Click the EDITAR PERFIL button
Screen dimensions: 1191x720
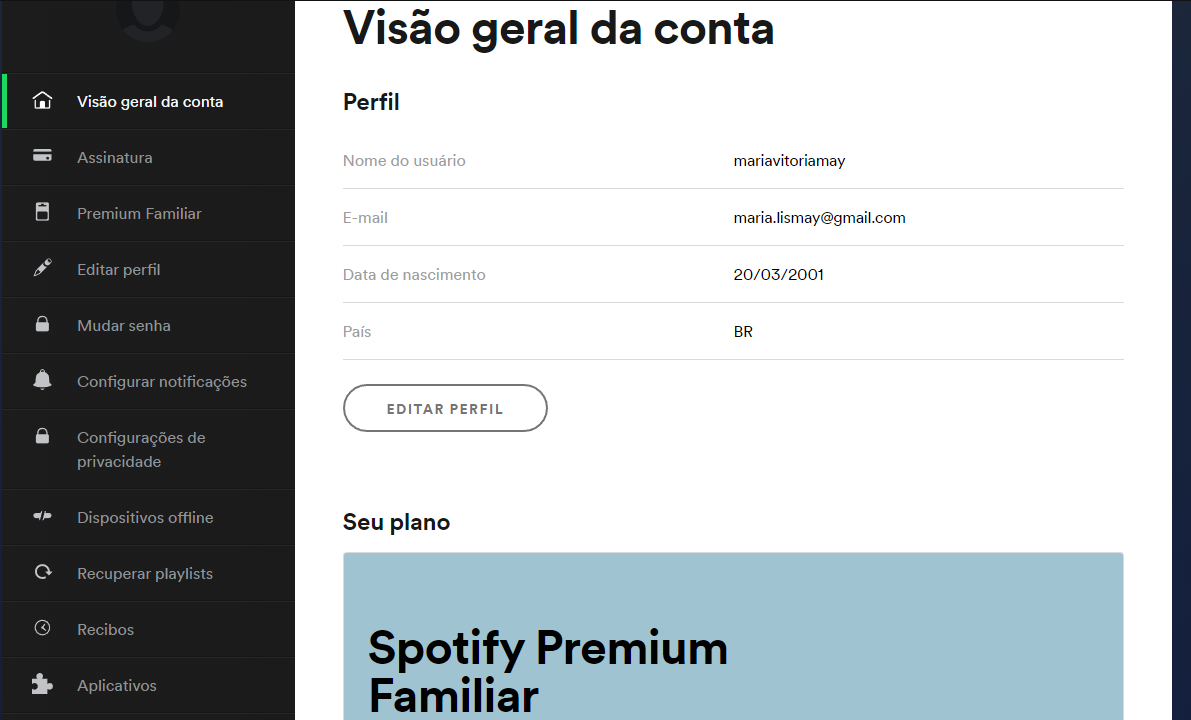(445, 408)
